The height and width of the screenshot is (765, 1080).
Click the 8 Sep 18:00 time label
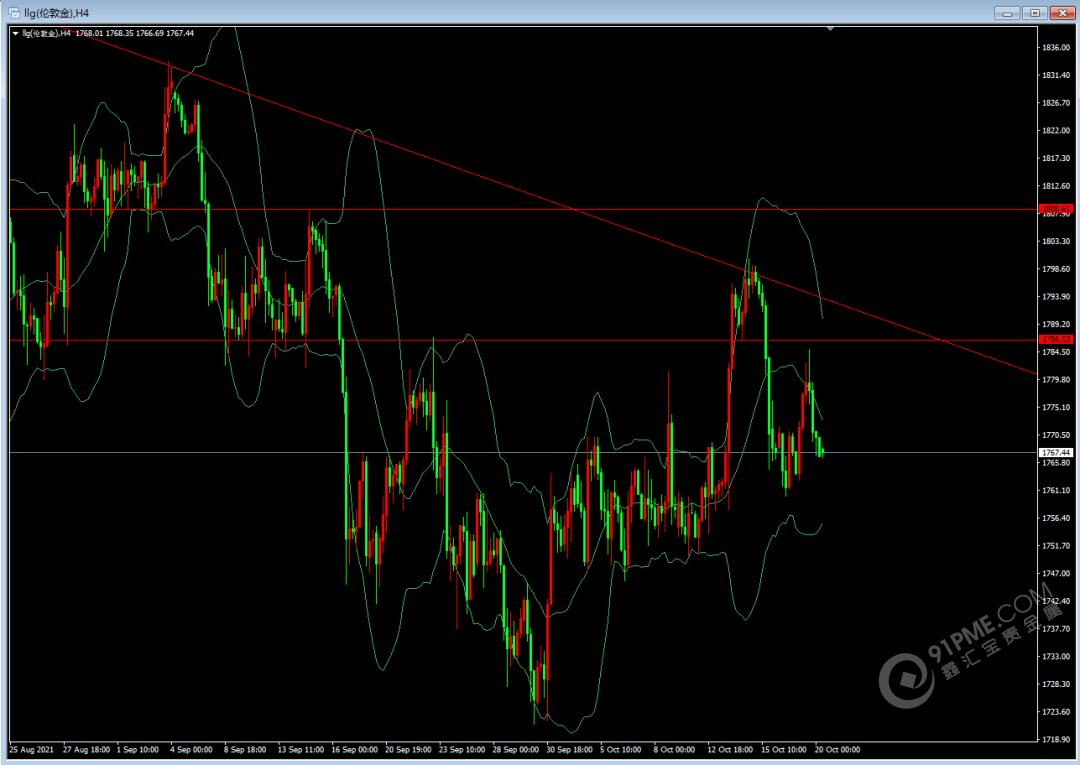click(245, 749)
